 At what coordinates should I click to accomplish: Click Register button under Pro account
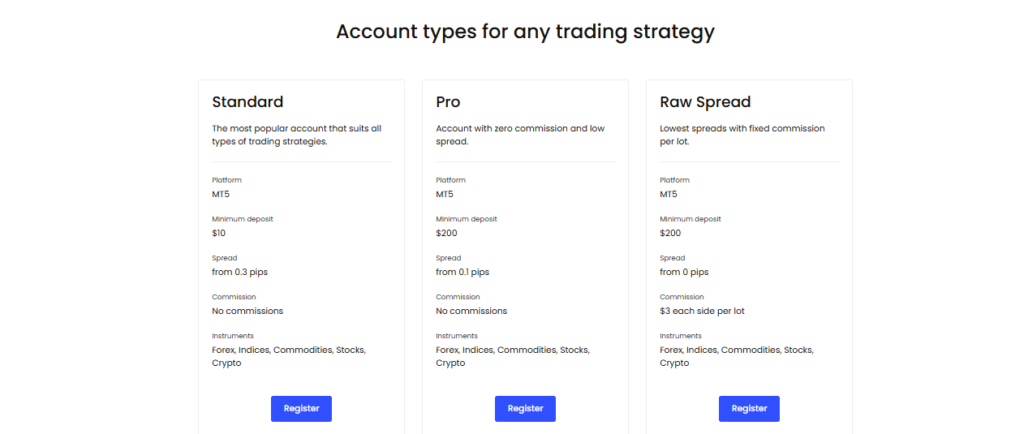[525, 408]
